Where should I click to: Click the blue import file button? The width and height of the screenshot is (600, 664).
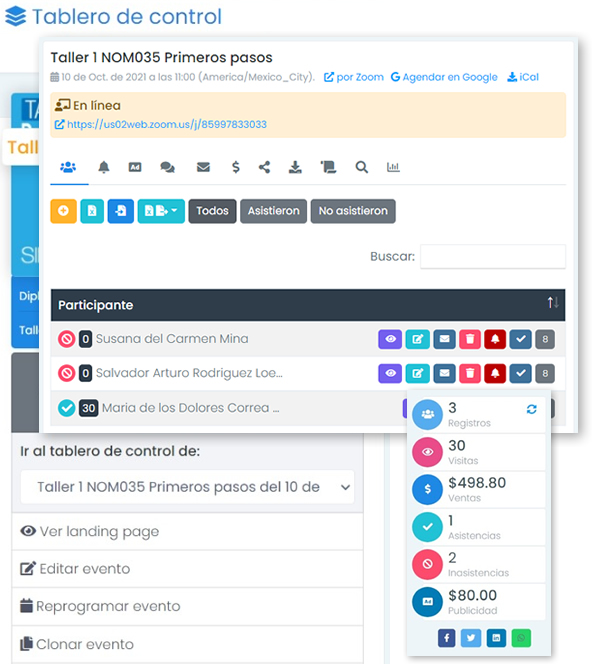(121, 211)
